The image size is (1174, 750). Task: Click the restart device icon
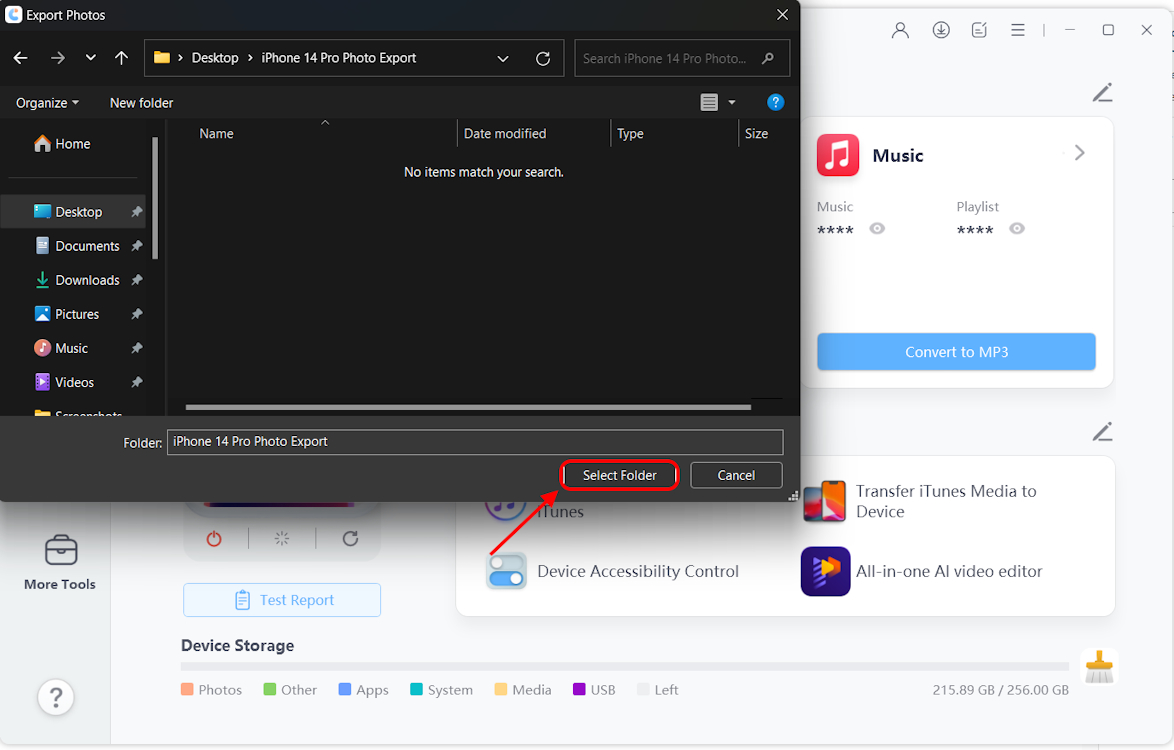[x=350, y=538]
